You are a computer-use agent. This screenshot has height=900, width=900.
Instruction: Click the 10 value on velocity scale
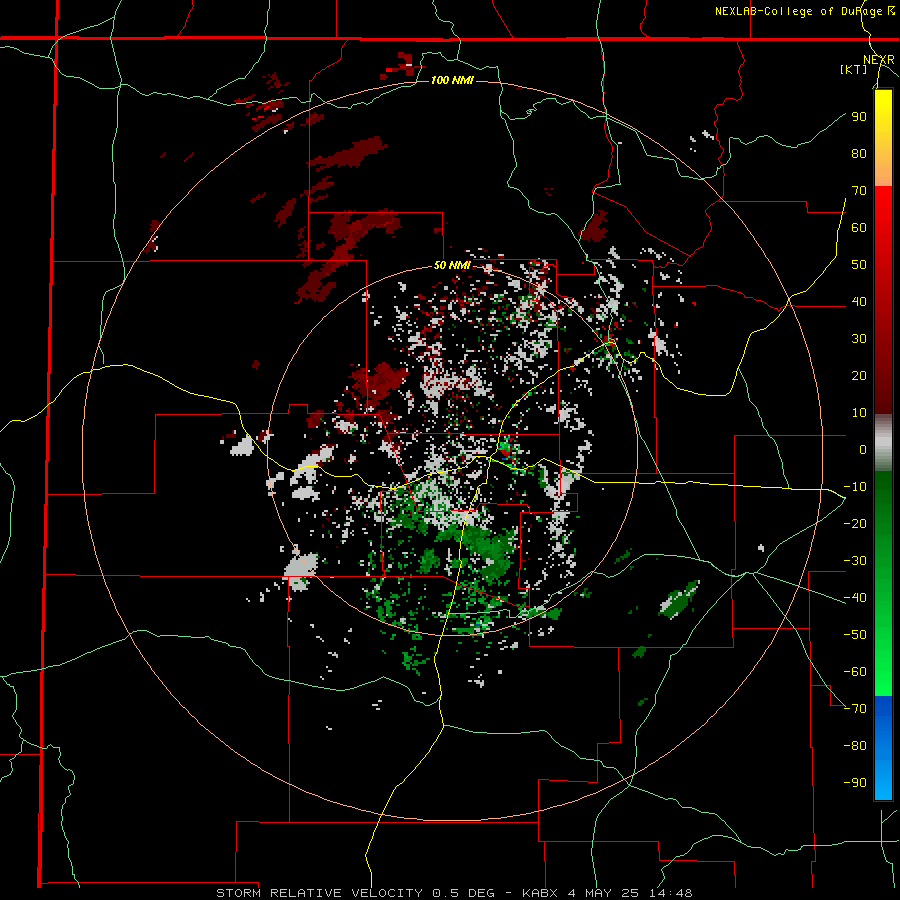[x=859, y=413]
